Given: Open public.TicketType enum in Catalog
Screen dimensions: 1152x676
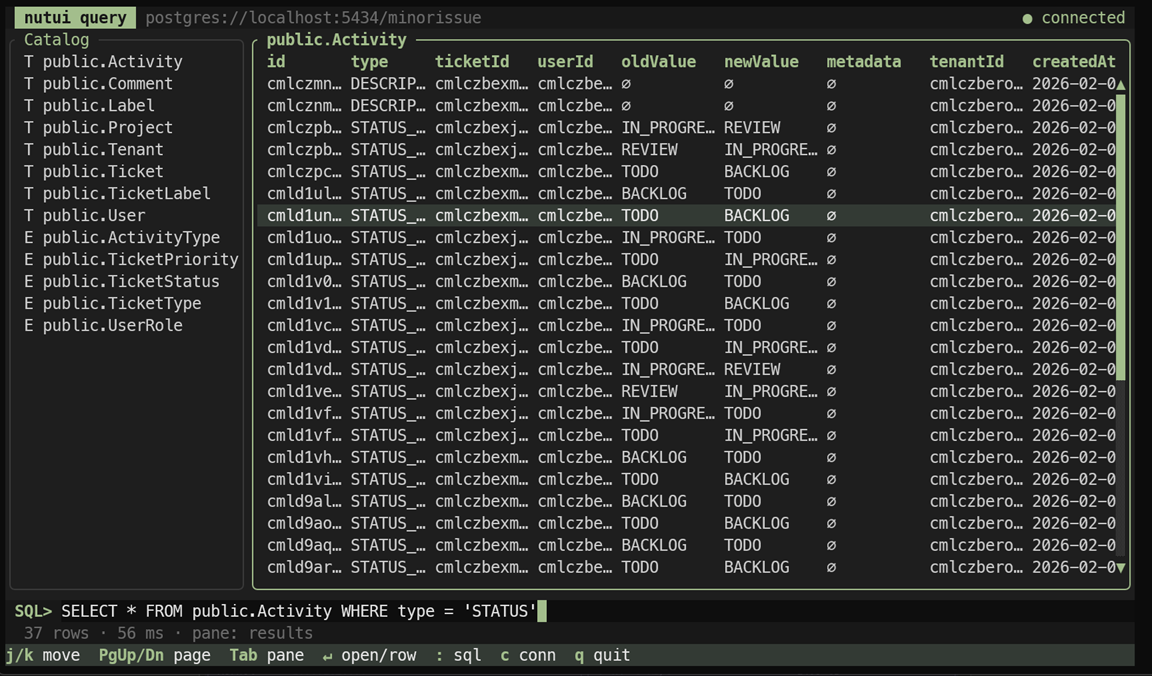Looking at the screenshot, I should point(112,304).
